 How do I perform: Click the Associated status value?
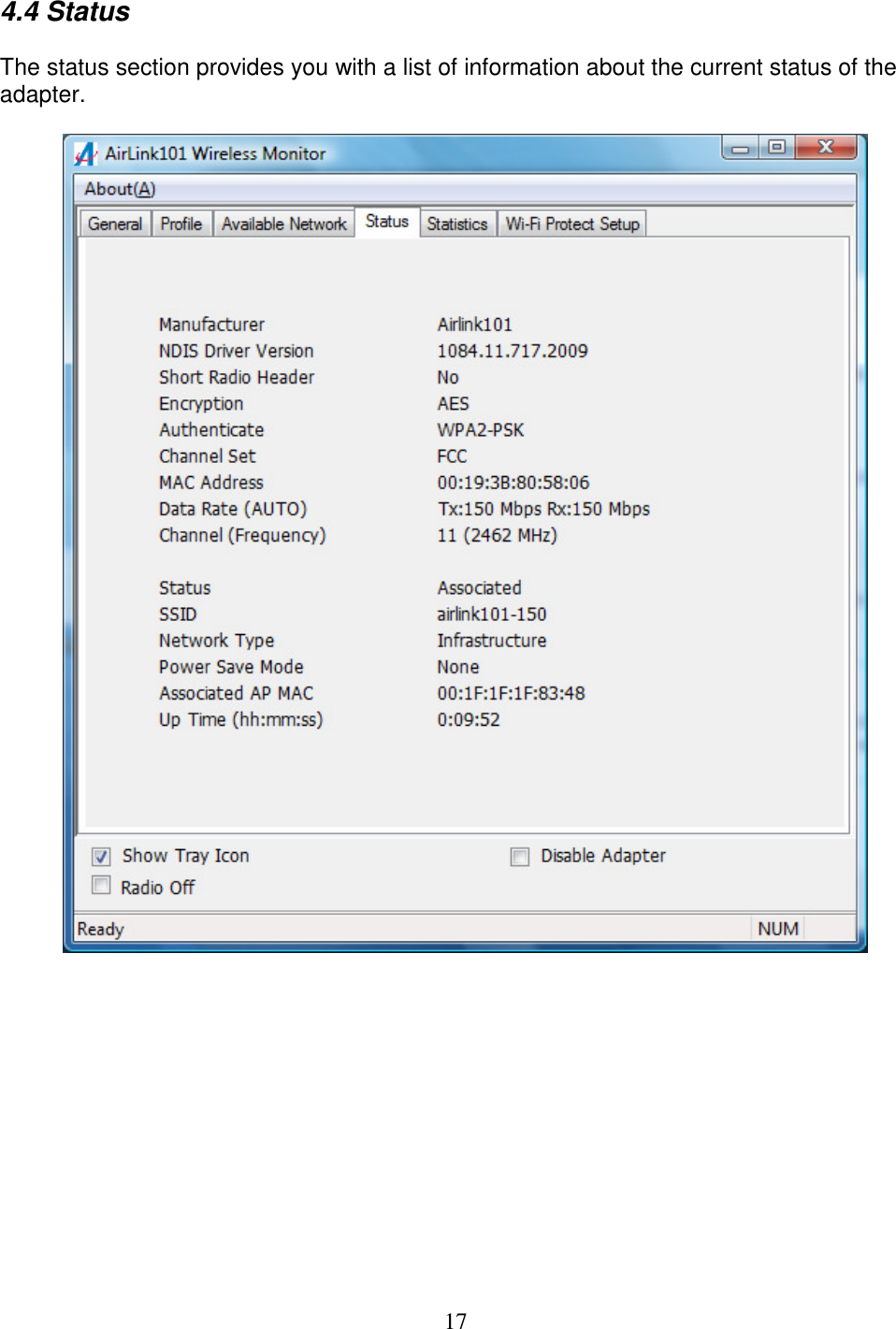coord(480,587)
